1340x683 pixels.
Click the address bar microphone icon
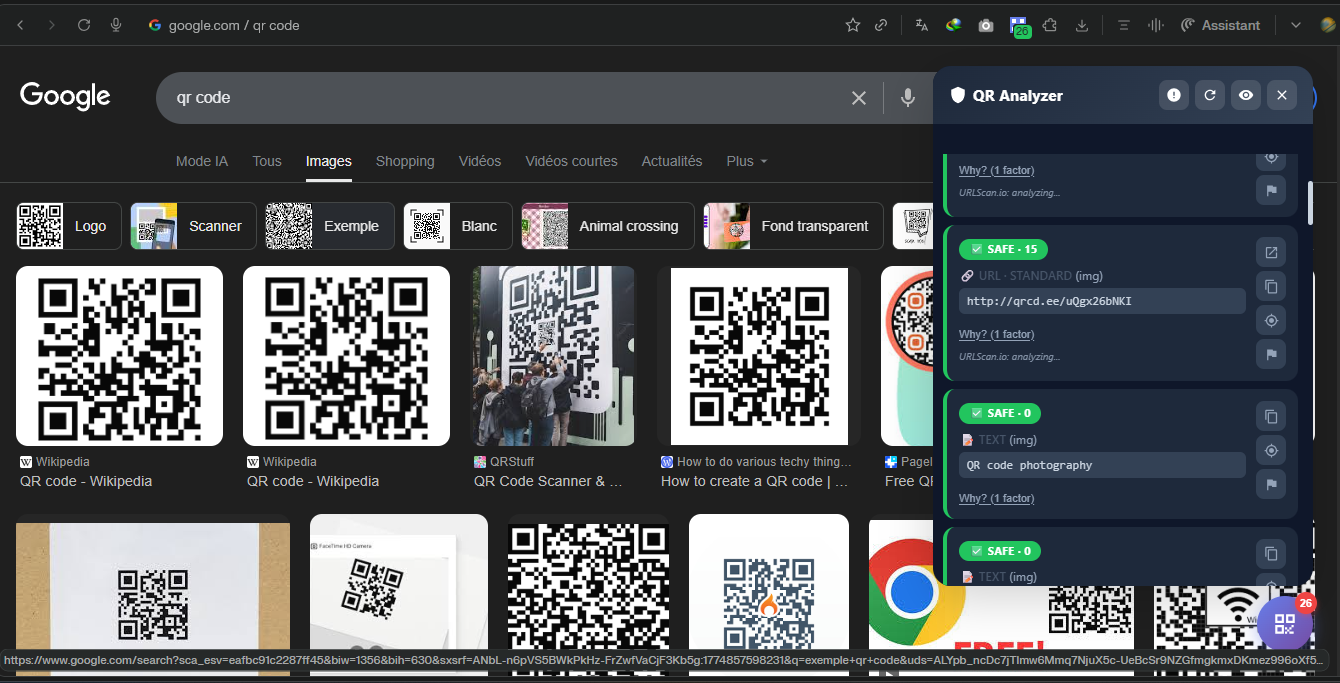pos(116,25)
